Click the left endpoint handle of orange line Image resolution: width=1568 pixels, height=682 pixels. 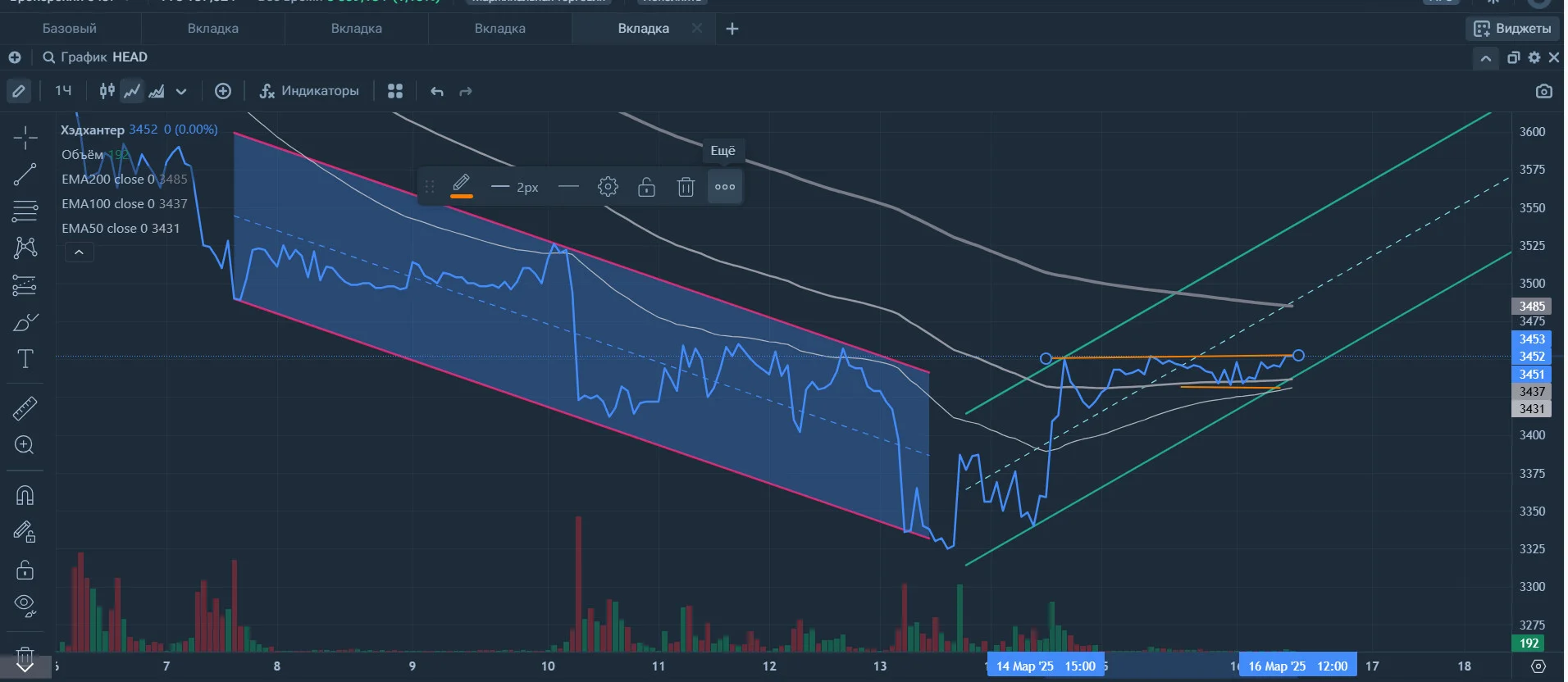coord(1046,358)
